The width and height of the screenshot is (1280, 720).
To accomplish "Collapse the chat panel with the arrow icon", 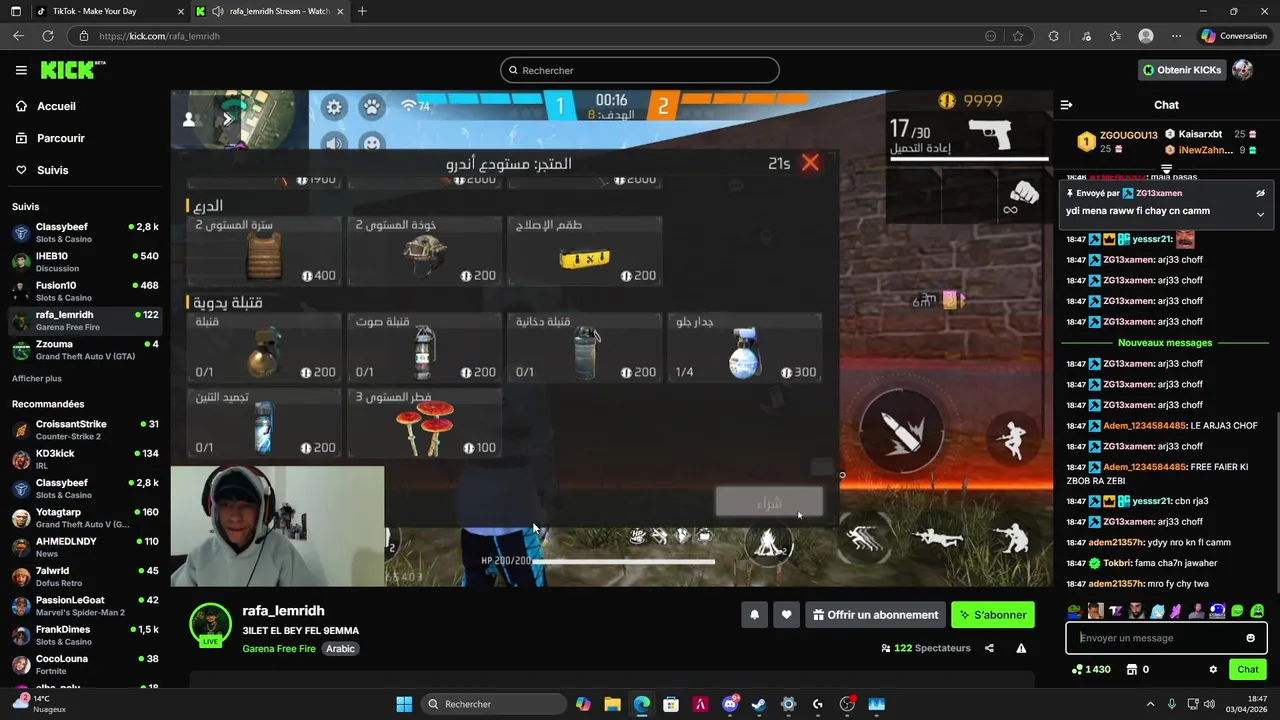I will pyautogui.click(x=1066, y=105).
